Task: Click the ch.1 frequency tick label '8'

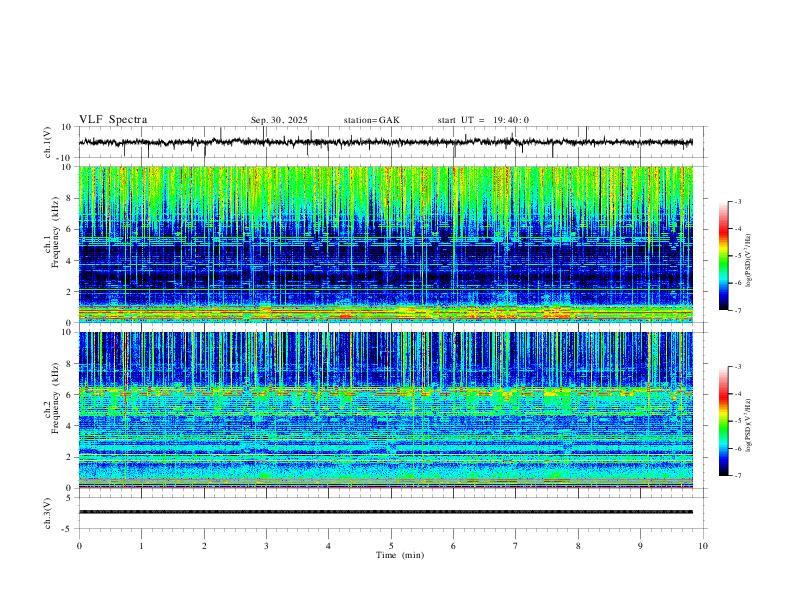Action: [70, 198]
